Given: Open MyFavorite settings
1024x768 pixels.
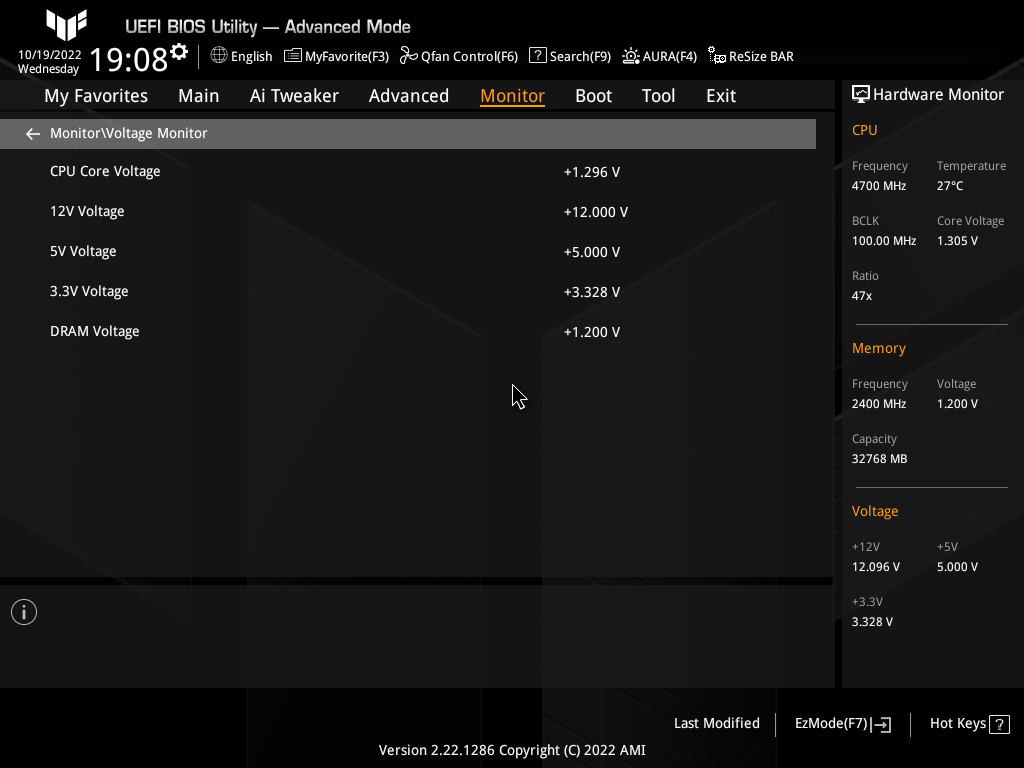Looking at the screenshot, I should pyautogui.click(x=336, y=56).
